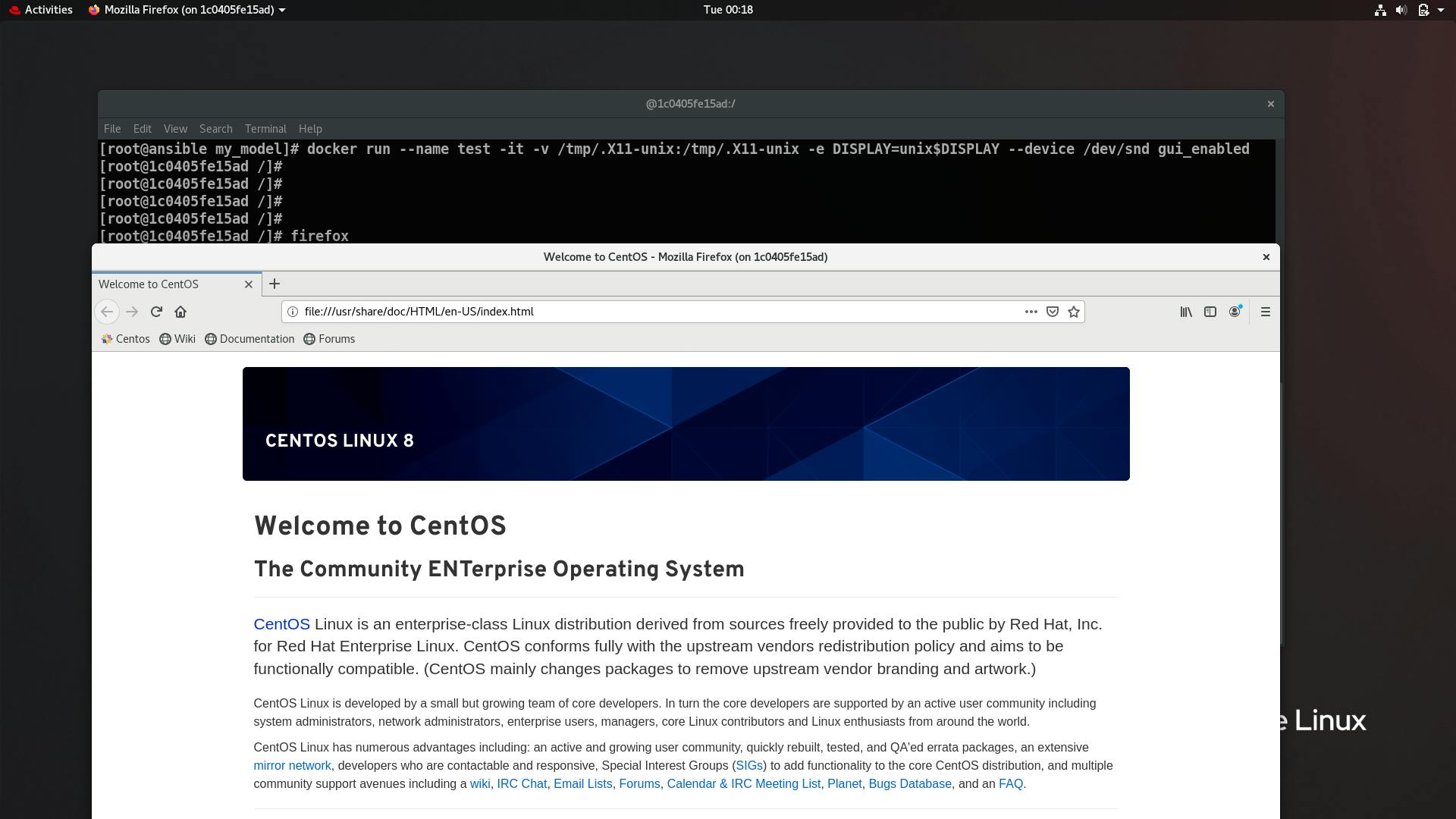
Task: Click the page info lock icon
Action: tap(293, 311)
